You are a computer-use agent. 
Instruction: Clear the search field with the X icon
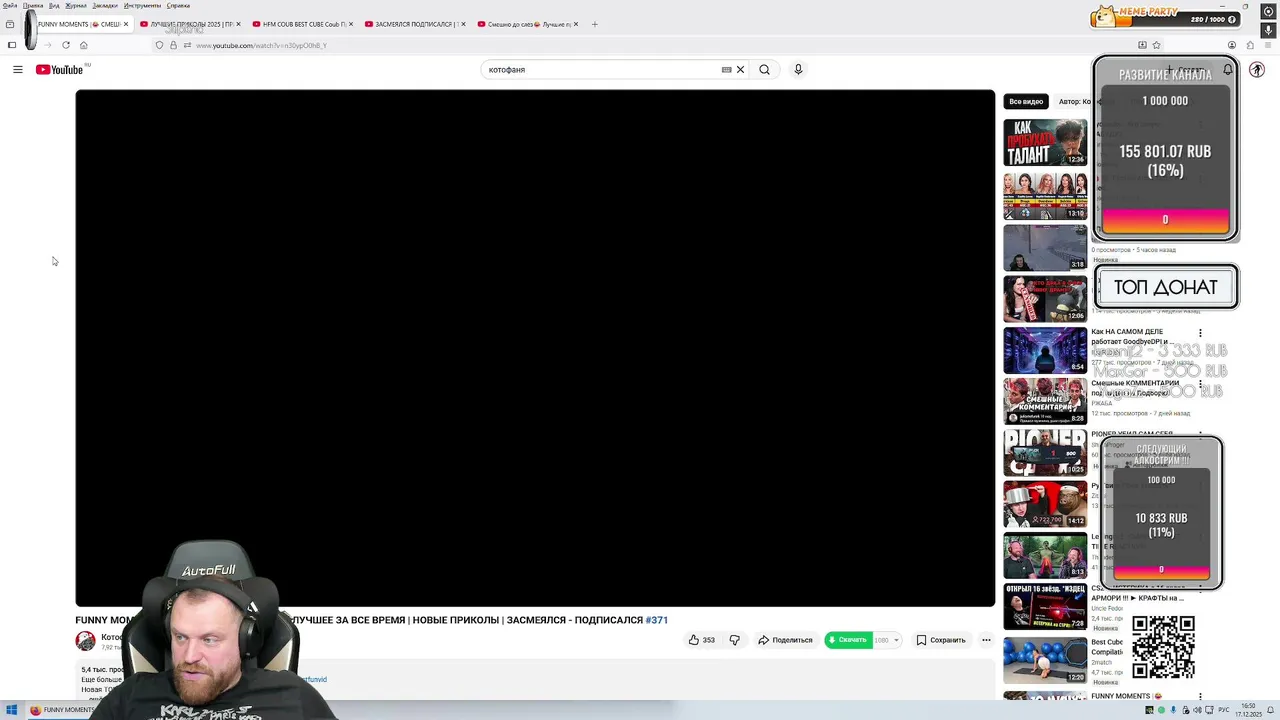[740, 69]
